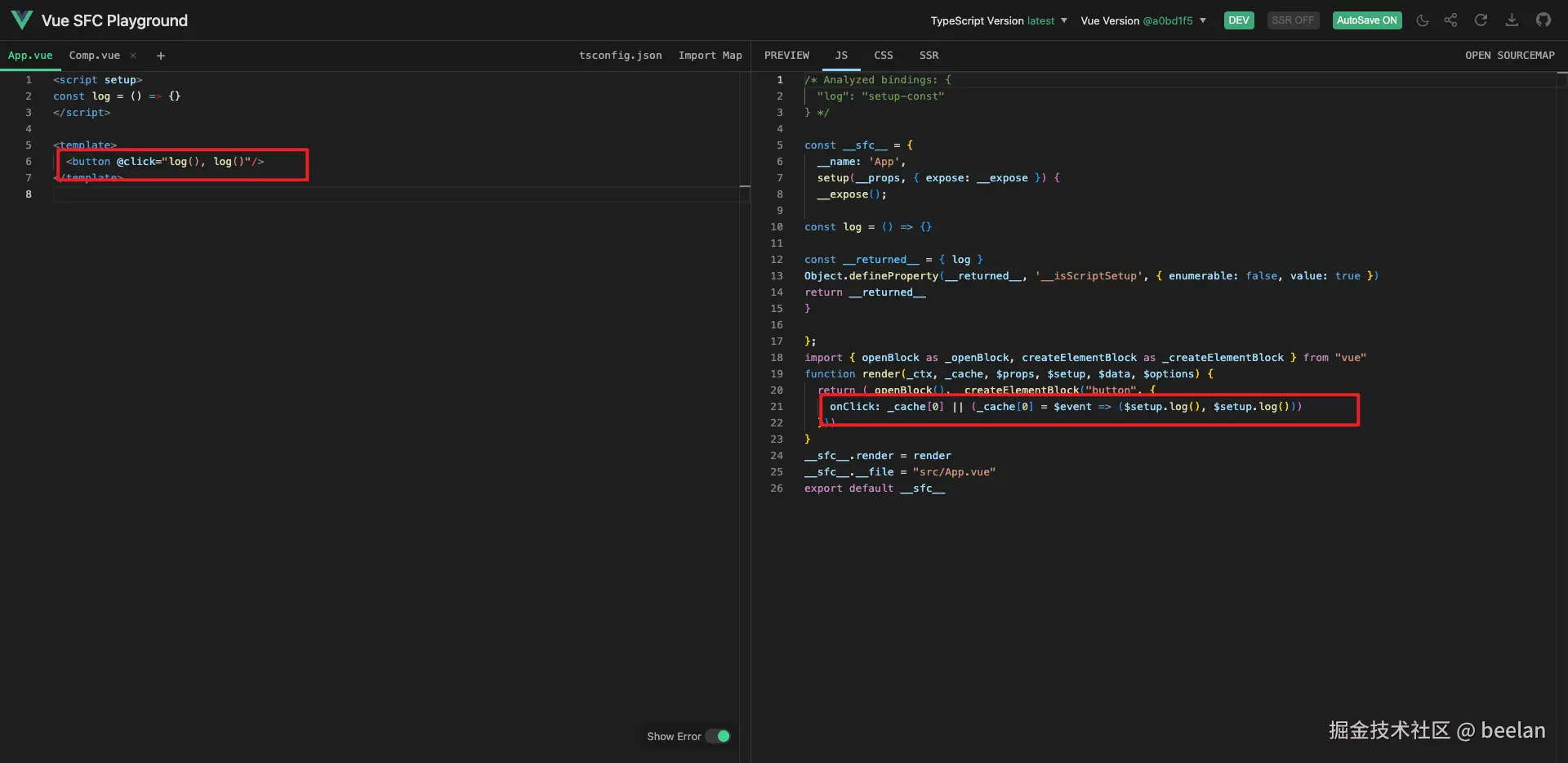
Task: Open the tsconfig.json file
Action: tap(620, 56)
